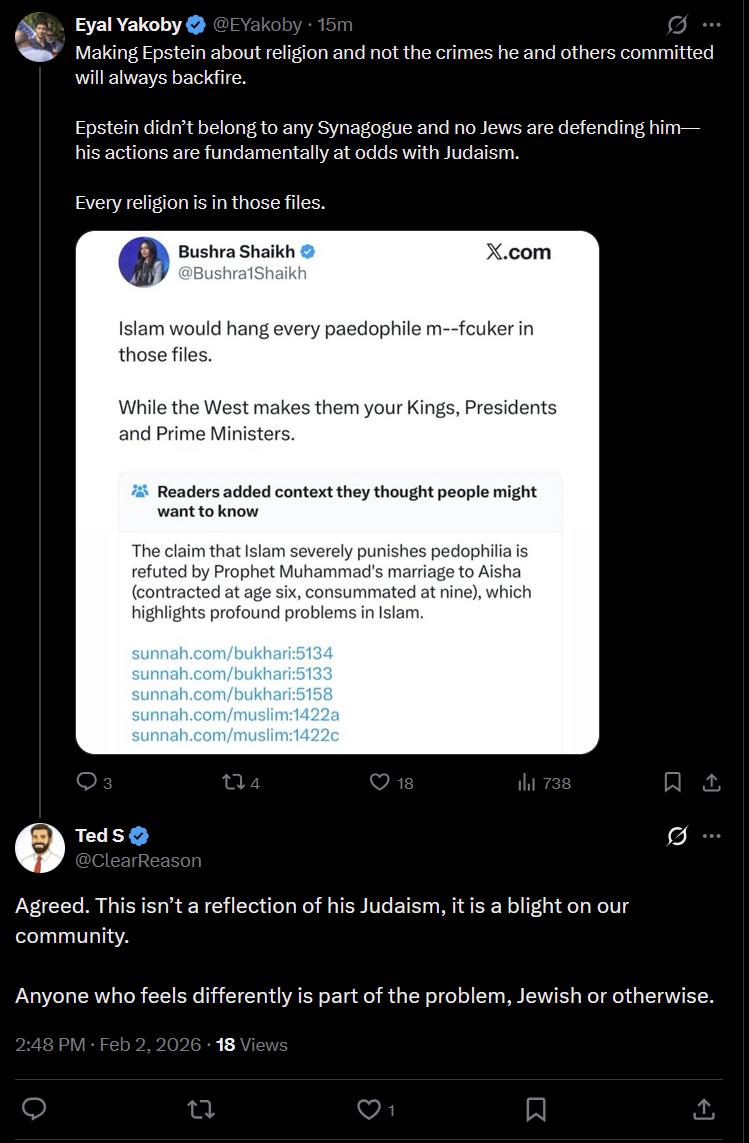Like Ted S's reply
The height and width of the screenshot is (1143, 749).
[369, 1108]
